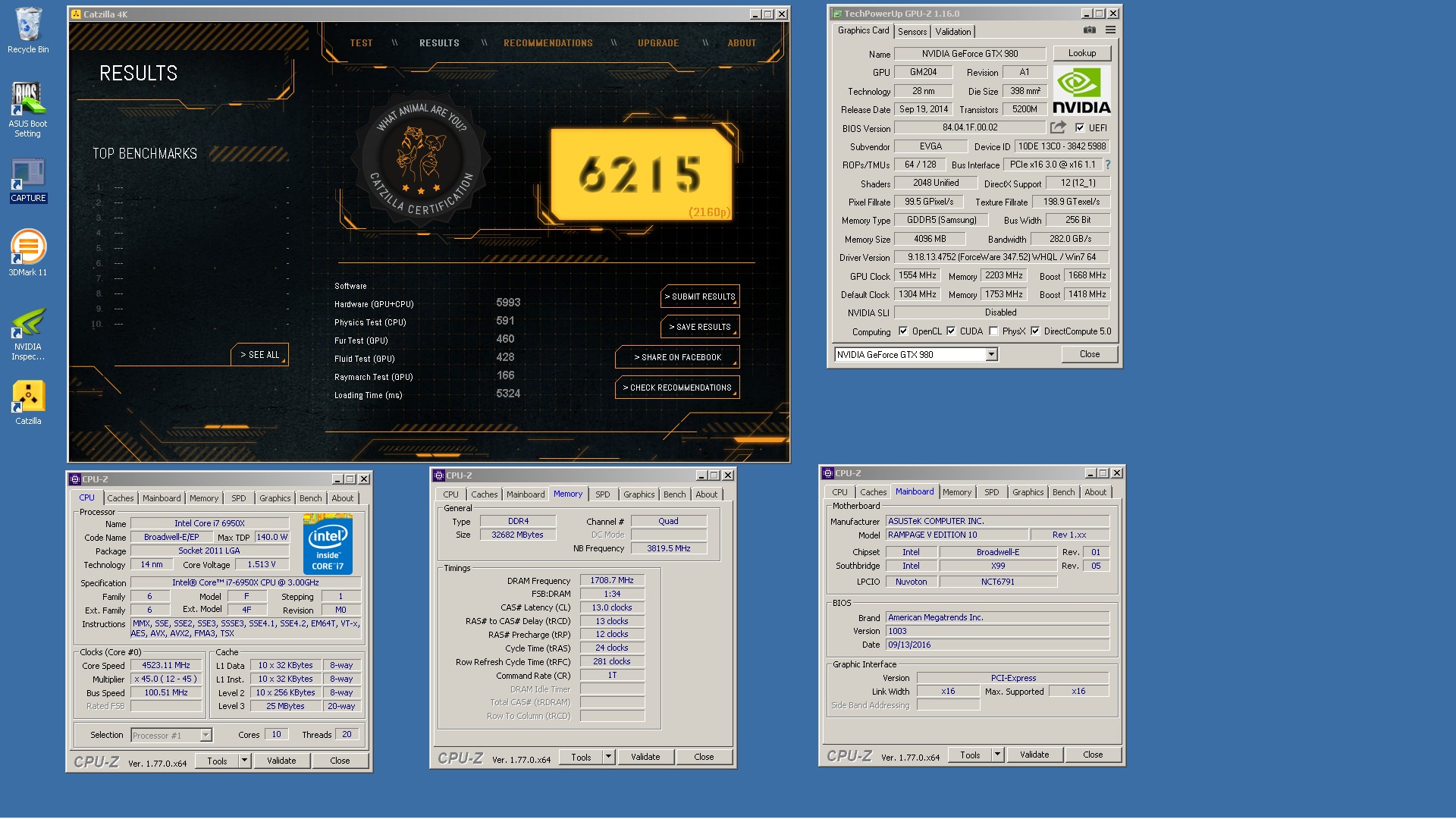Click the Catzilla 4K title bar icon

[75, 14]
